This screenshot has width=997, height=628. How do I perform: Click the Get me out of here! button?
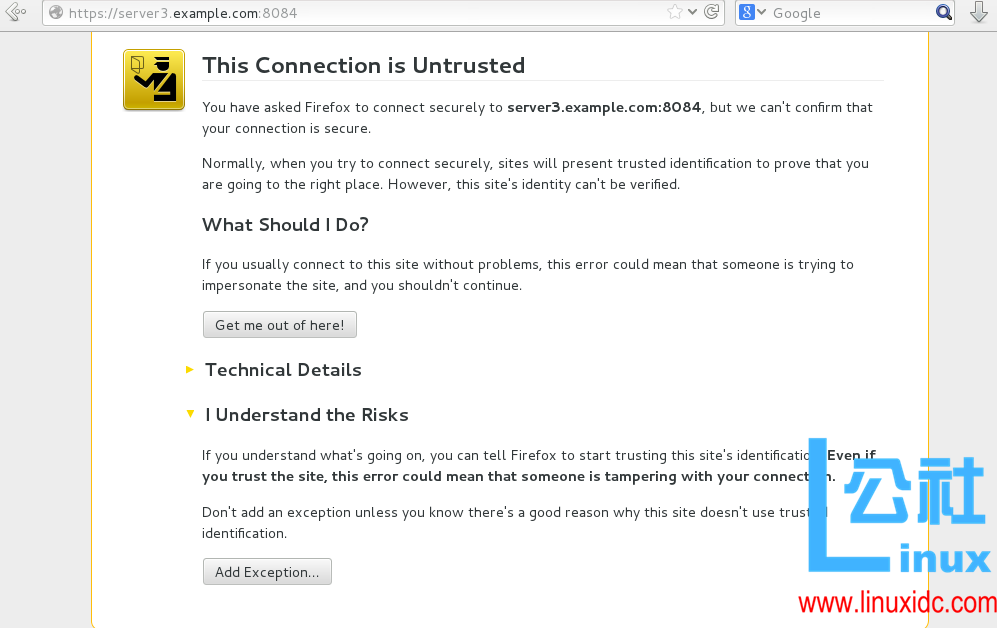pos(279,325)
